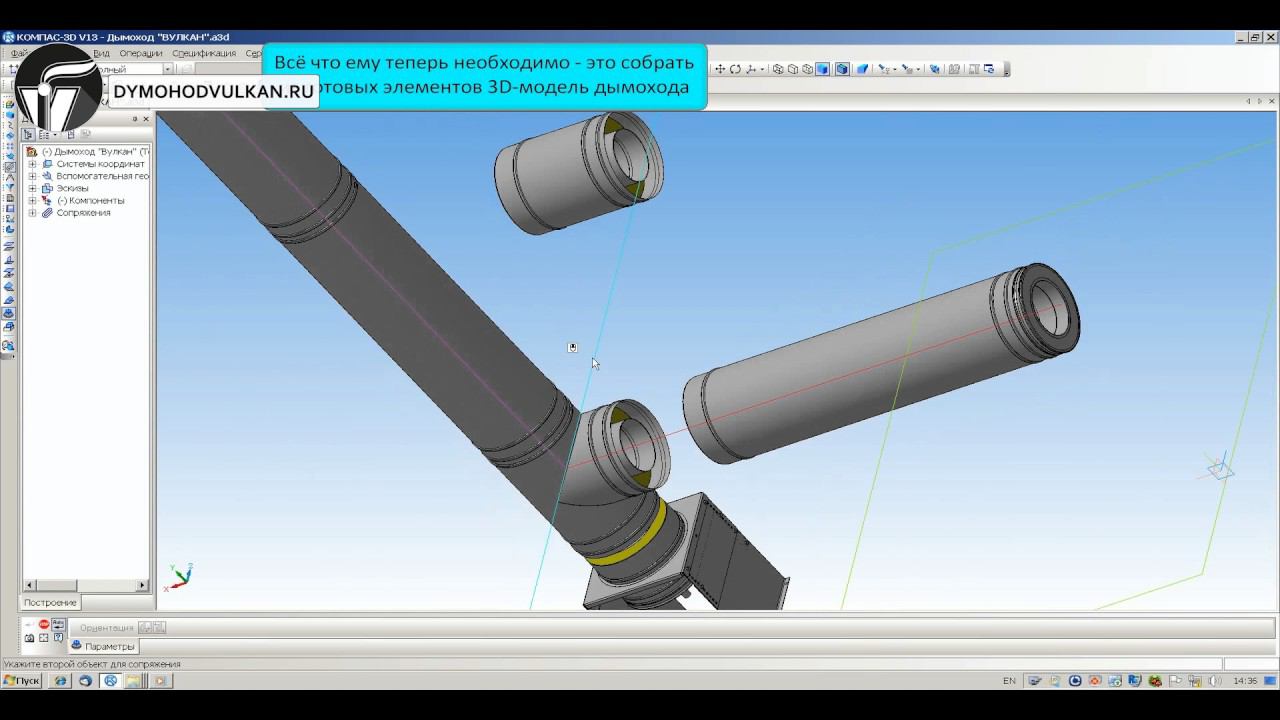Expand the Эскизы tree node

[32, 188]
